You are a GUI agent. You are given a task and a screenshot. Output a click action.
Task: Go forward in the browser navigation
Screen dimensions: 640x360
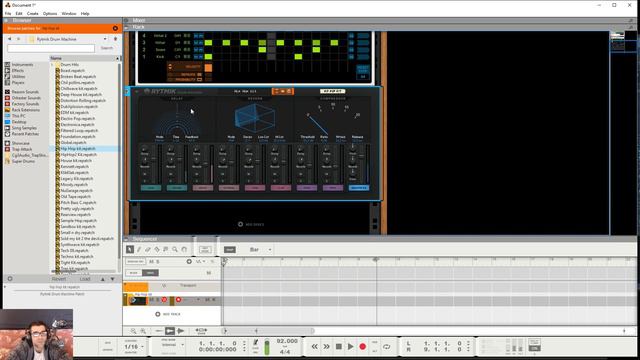coord(18,39)
